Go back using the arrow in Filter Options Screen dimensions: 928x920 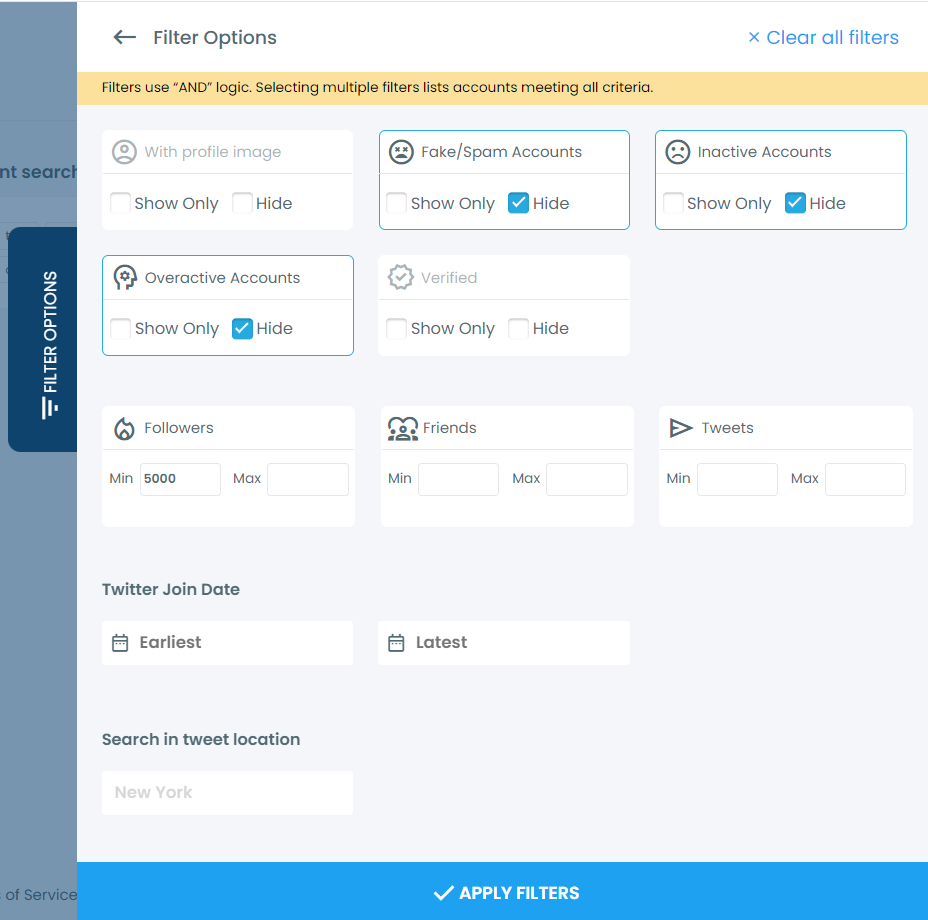click(124, 37)
